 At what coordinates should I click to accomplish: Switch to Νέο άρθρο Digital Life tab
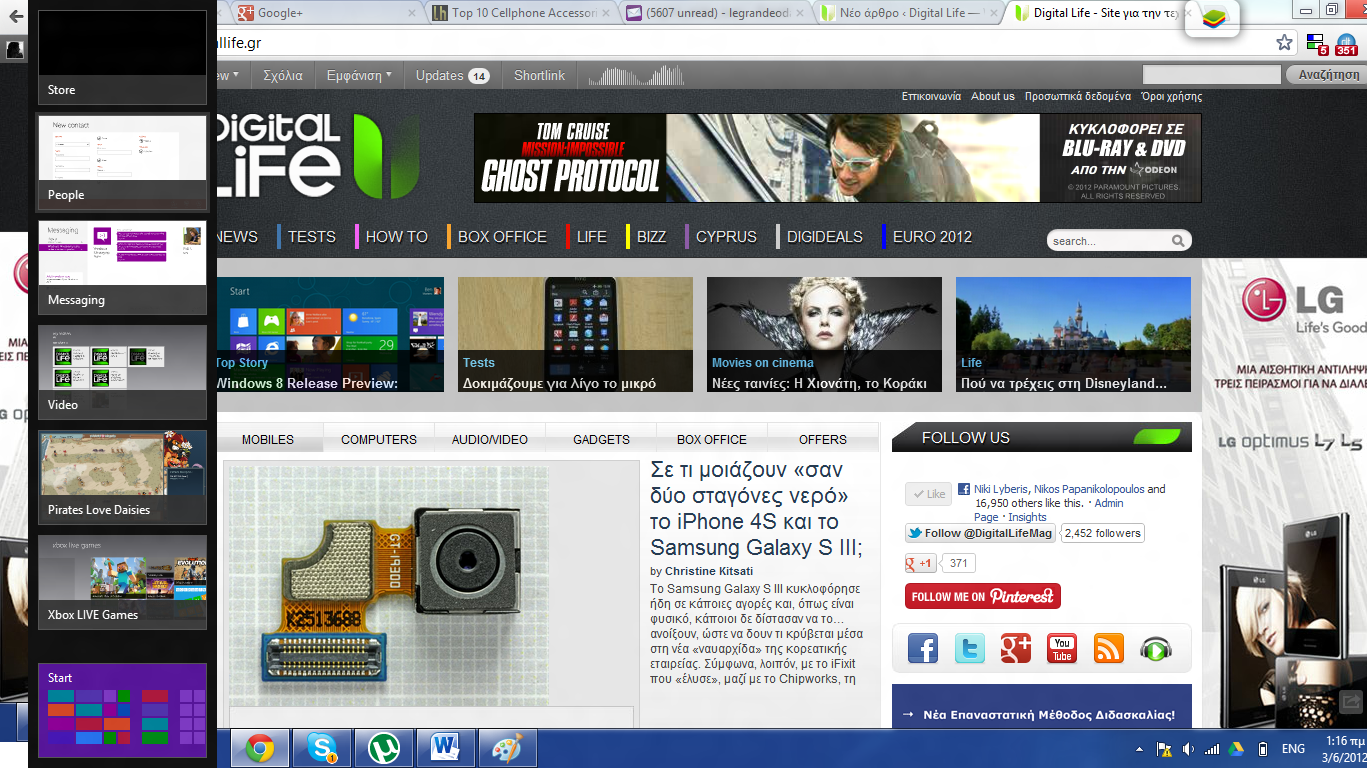910,13
